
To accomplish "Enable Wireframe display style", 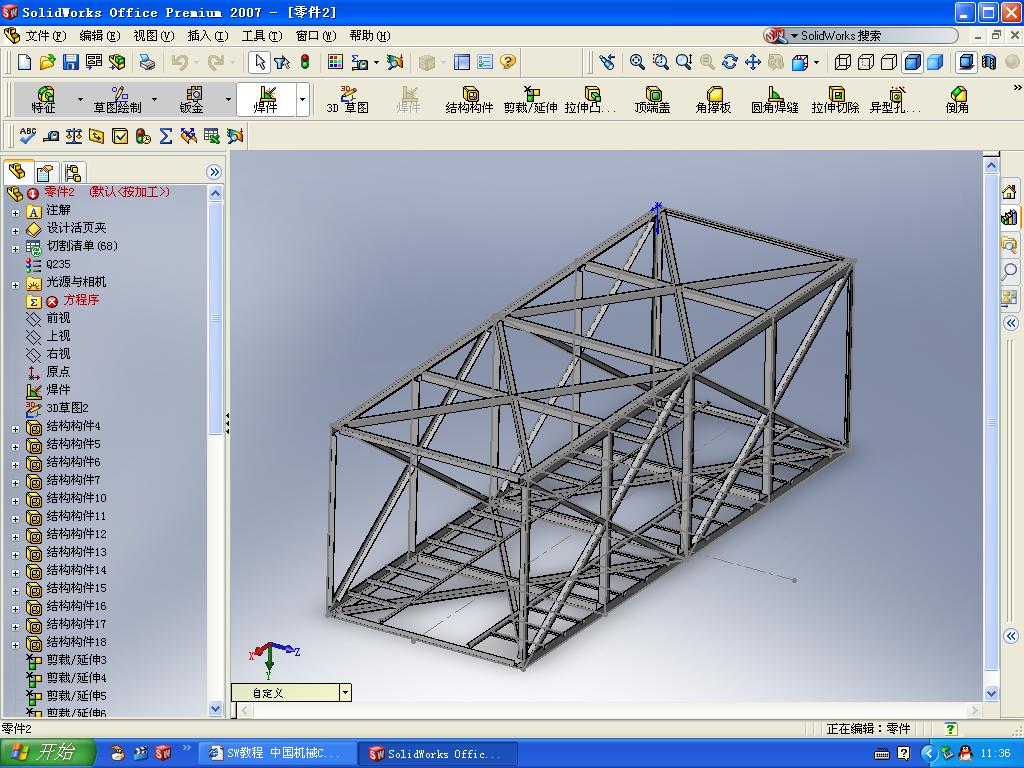I will (843, 62).
